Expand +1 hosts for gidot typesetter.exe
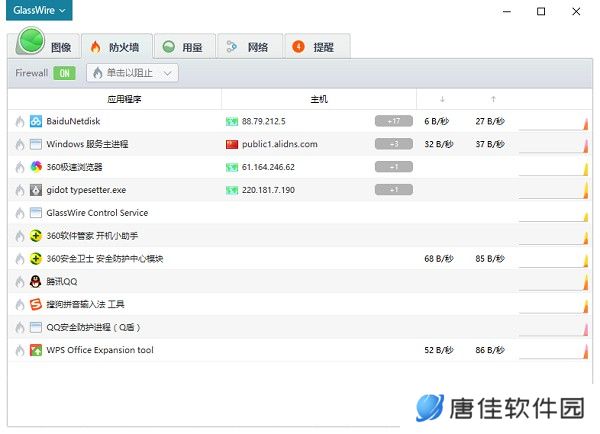 pyautogui.click(x=394, y=190)
